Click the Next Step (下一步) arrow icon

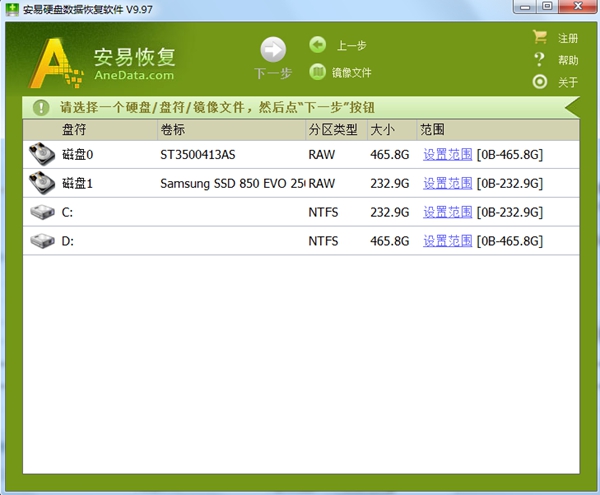coord(273,50)
